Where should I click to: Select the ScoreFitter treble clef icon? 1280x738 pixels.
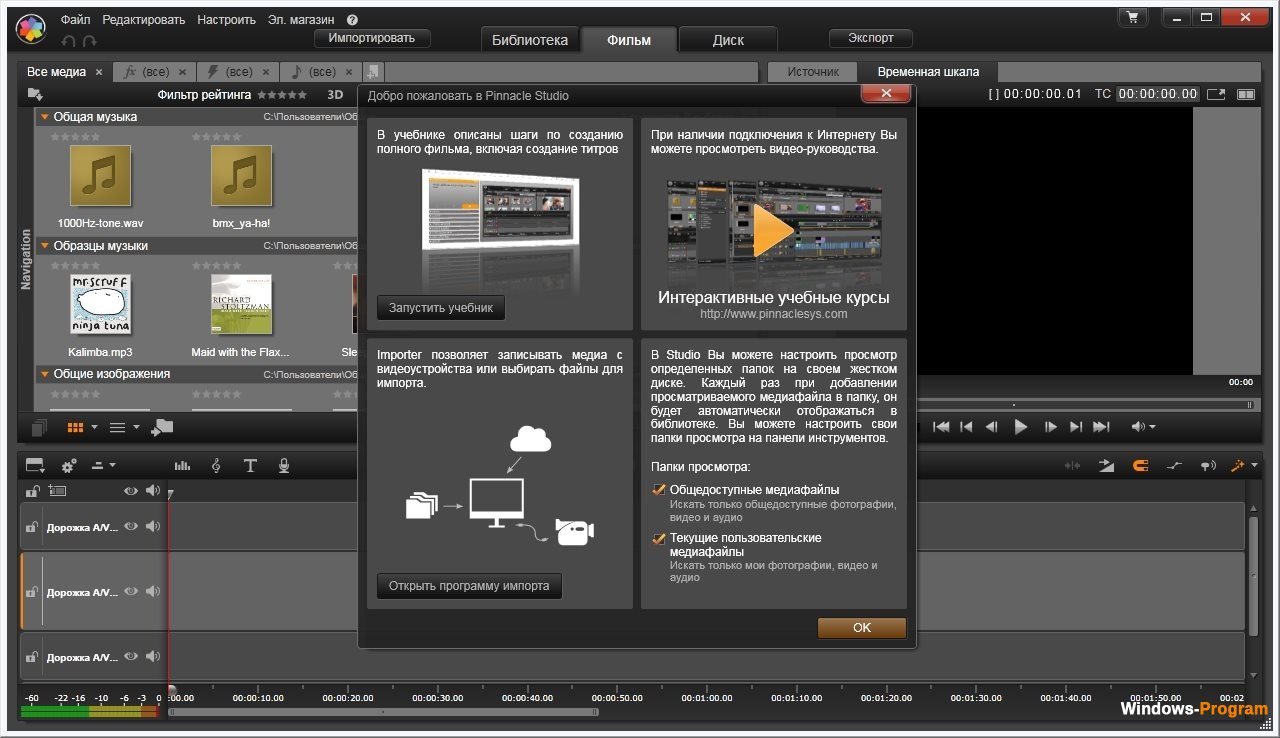[216, 465]
